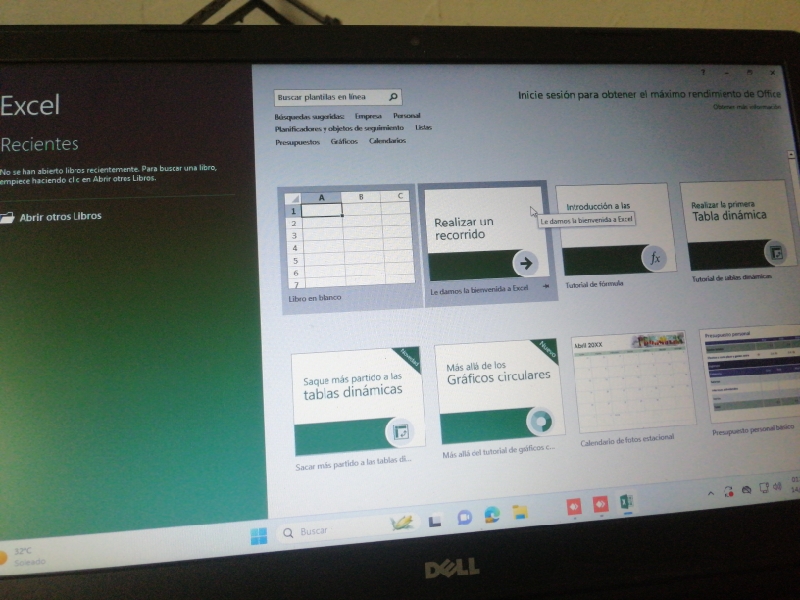Select the Personal suggested search
800x600 pixels.
click(x=407, y=115)
